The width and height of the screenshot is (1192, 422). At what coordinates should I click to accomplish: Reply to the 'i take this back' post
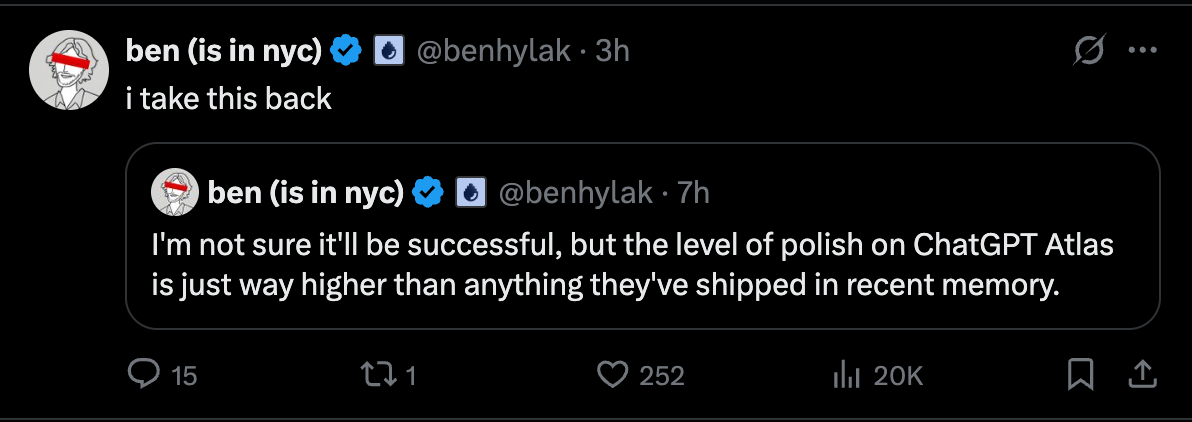146,375
